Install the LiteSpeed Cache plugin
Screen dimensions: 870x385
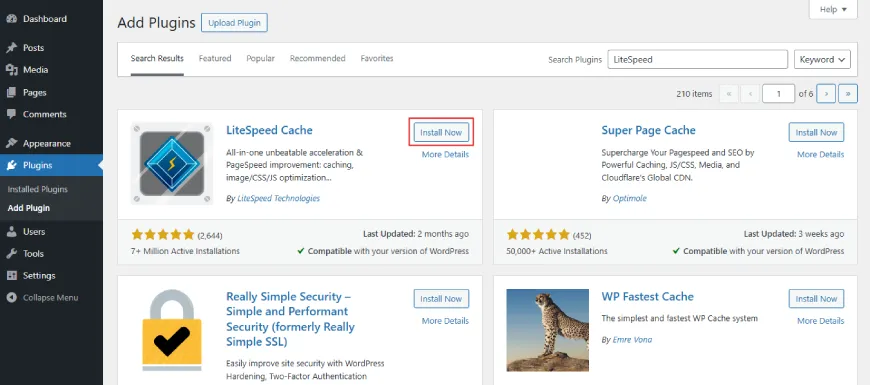click(441, 133)
